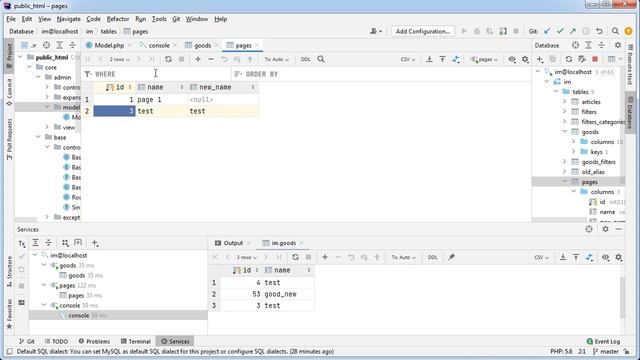Search in the pages table editor
This screenshot has width=640, height=360.
(x=321, y=59)
